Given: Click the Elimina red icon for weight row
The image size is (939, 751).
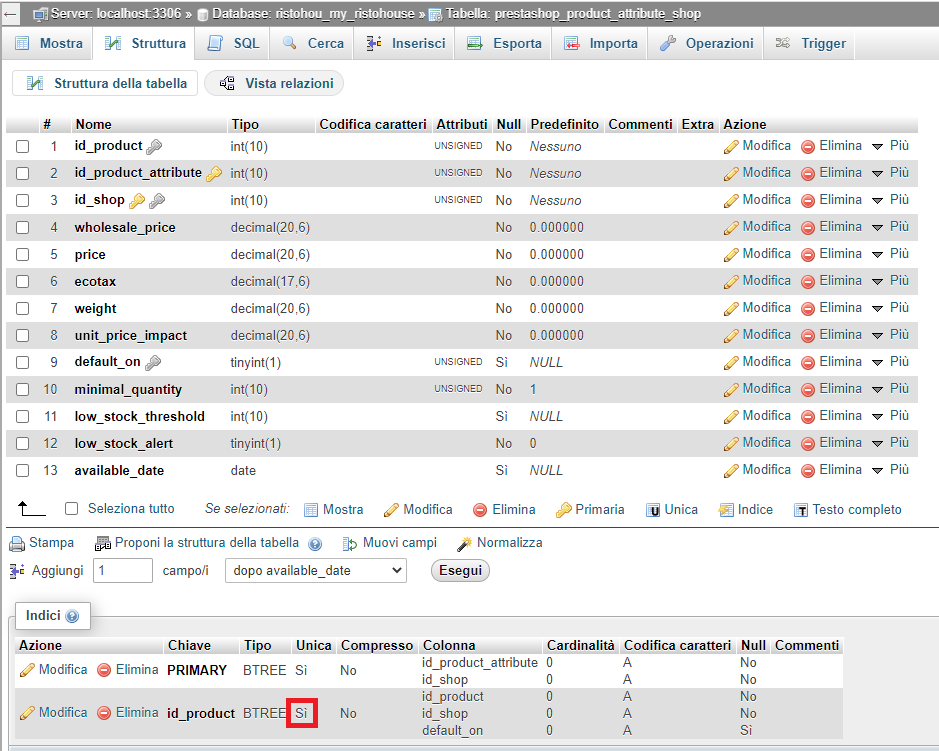Looking at the screenshot, I should tap(808, 308).
